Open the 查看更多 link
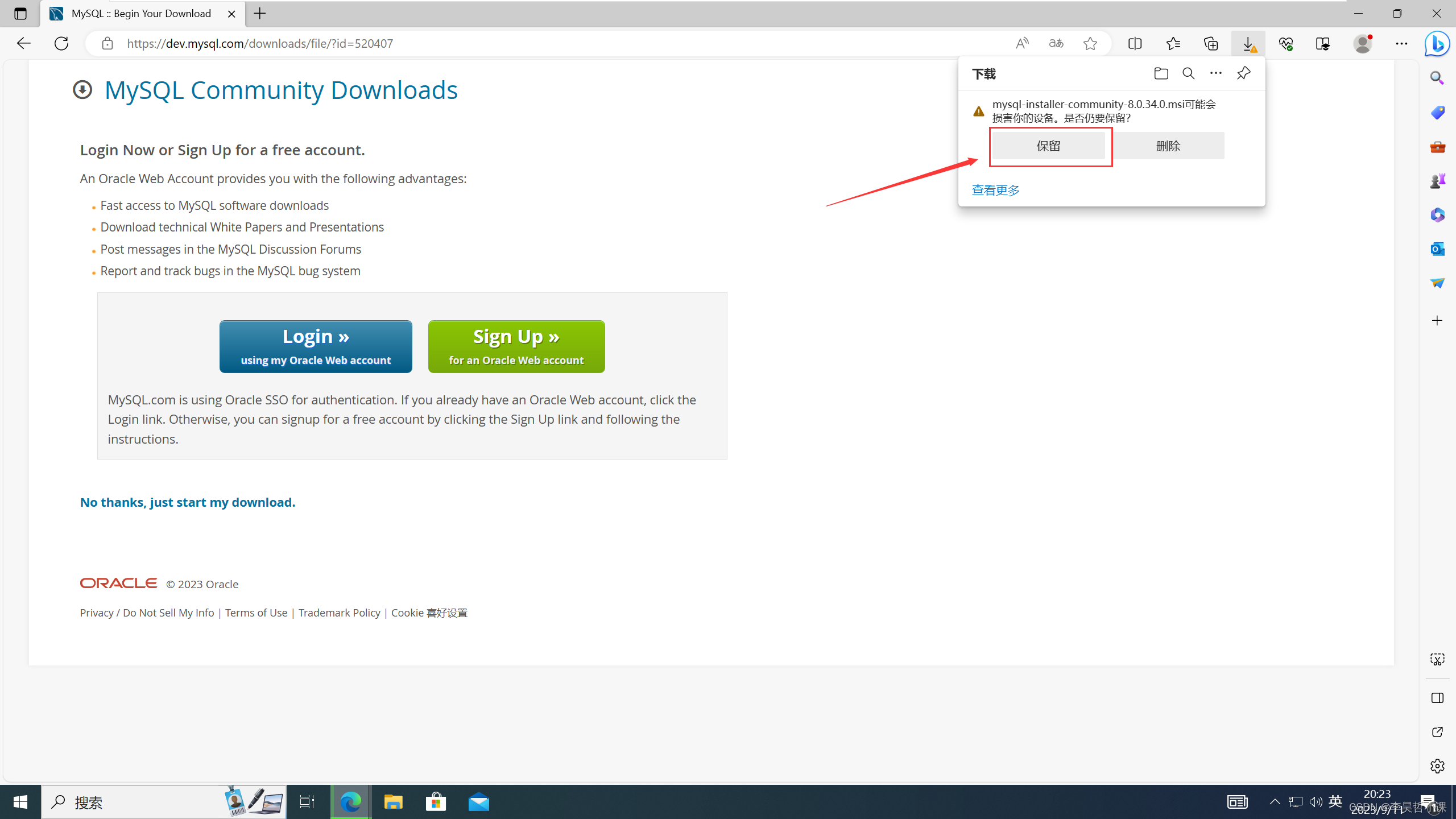The width and height of the screenshot is (1456, 819). click(x=995, y=190)
